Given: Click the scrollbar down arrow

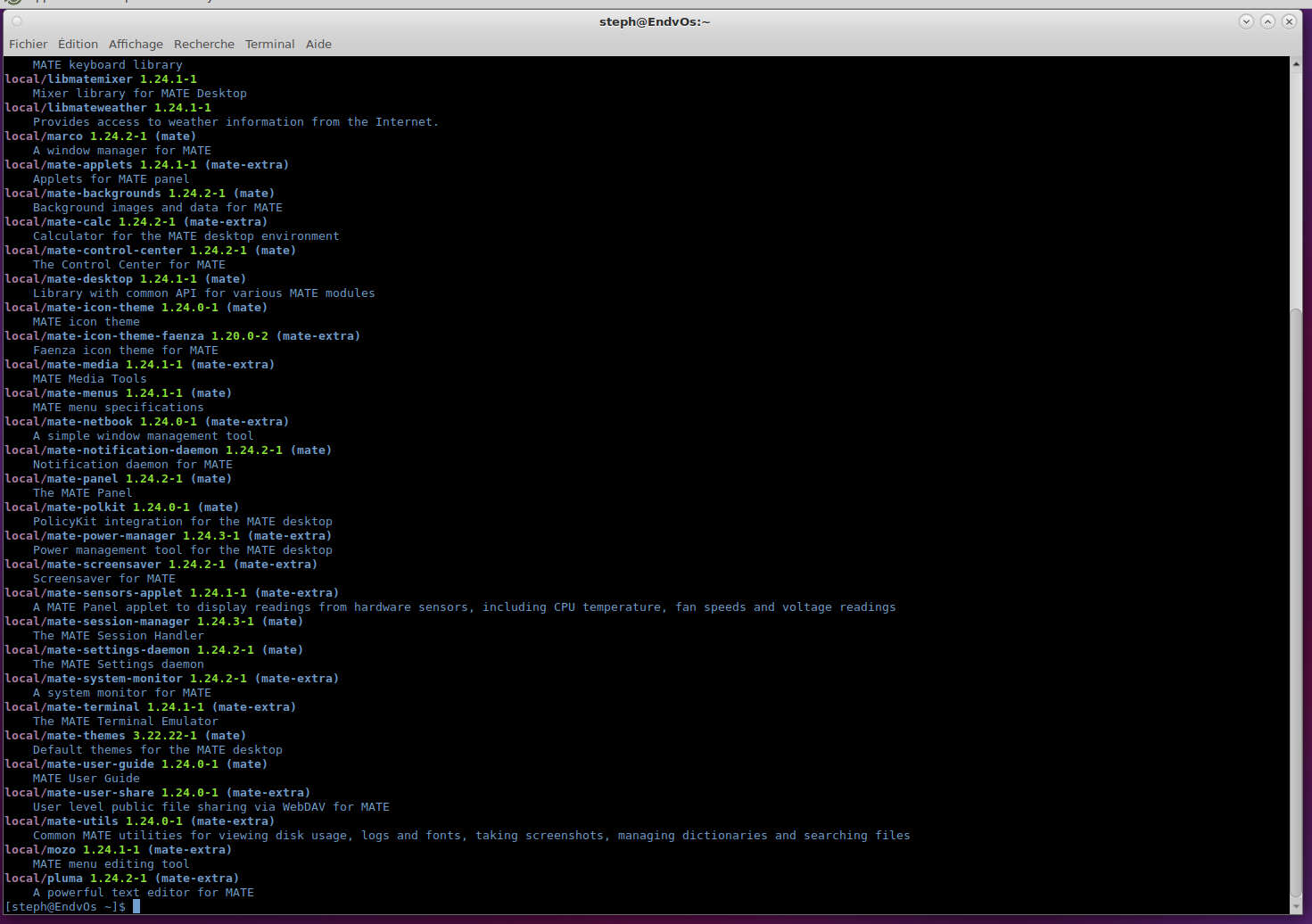Looking at the screenshot, I should (1296, 907).
